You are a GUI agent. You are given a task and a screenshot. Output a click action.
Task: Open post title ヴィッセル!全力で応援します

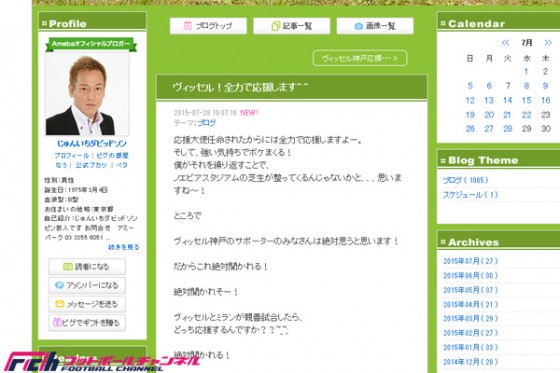point(240,88)
